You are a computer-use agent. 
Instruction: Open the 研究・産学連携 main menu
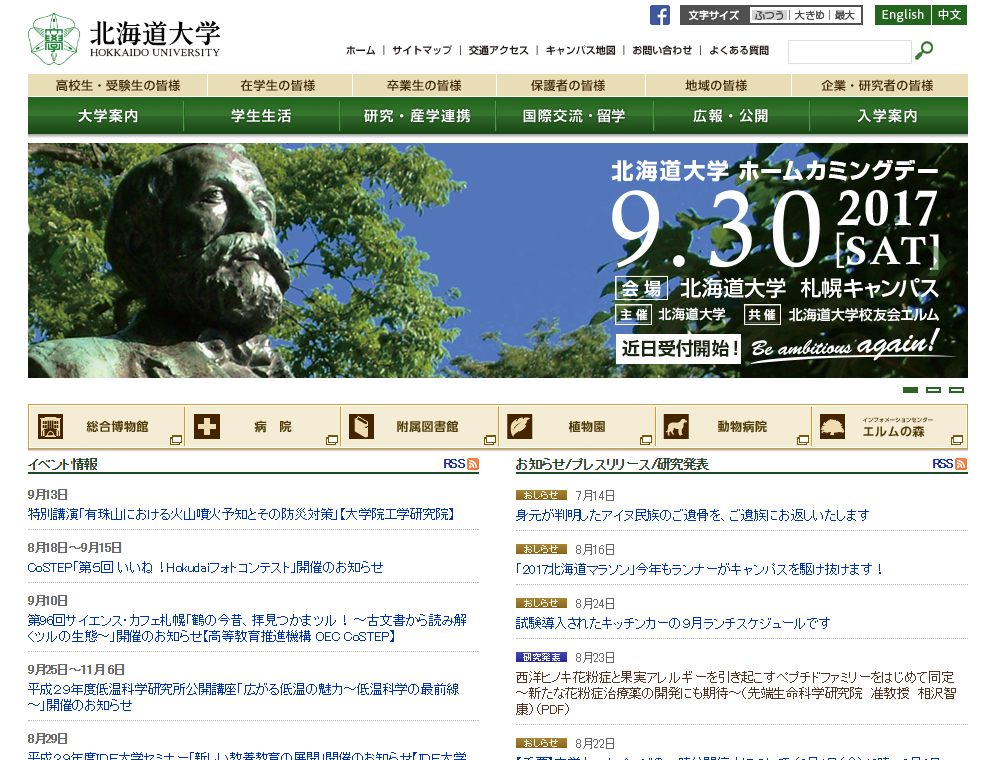coord(417,116)
